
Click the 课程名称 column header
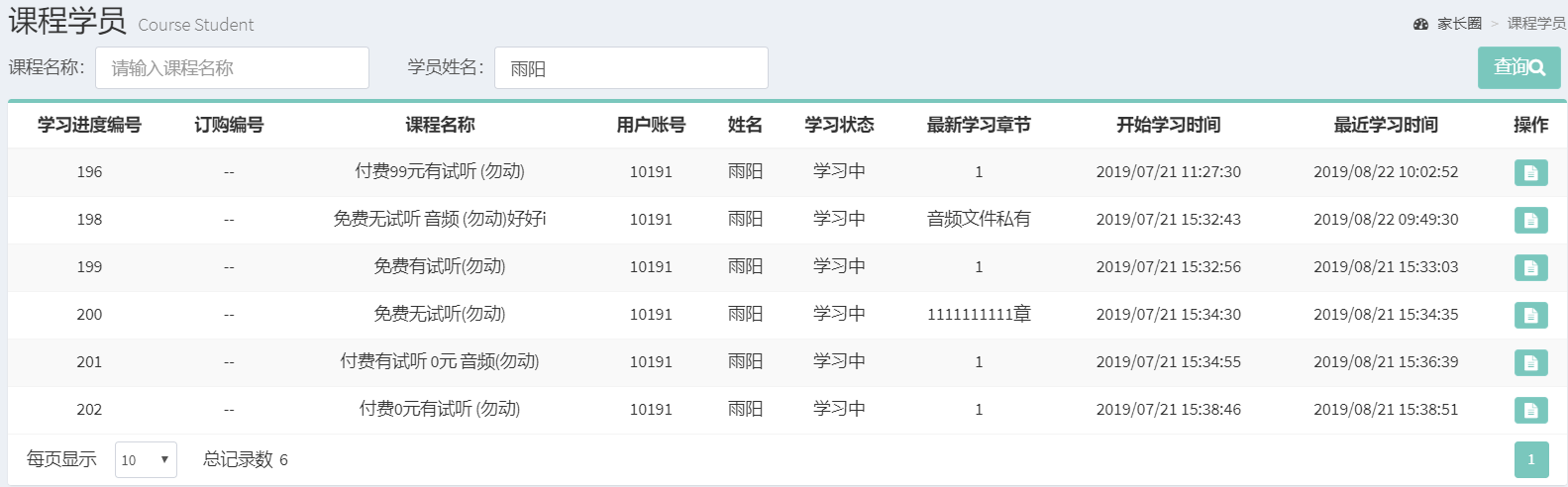[440, 125]
